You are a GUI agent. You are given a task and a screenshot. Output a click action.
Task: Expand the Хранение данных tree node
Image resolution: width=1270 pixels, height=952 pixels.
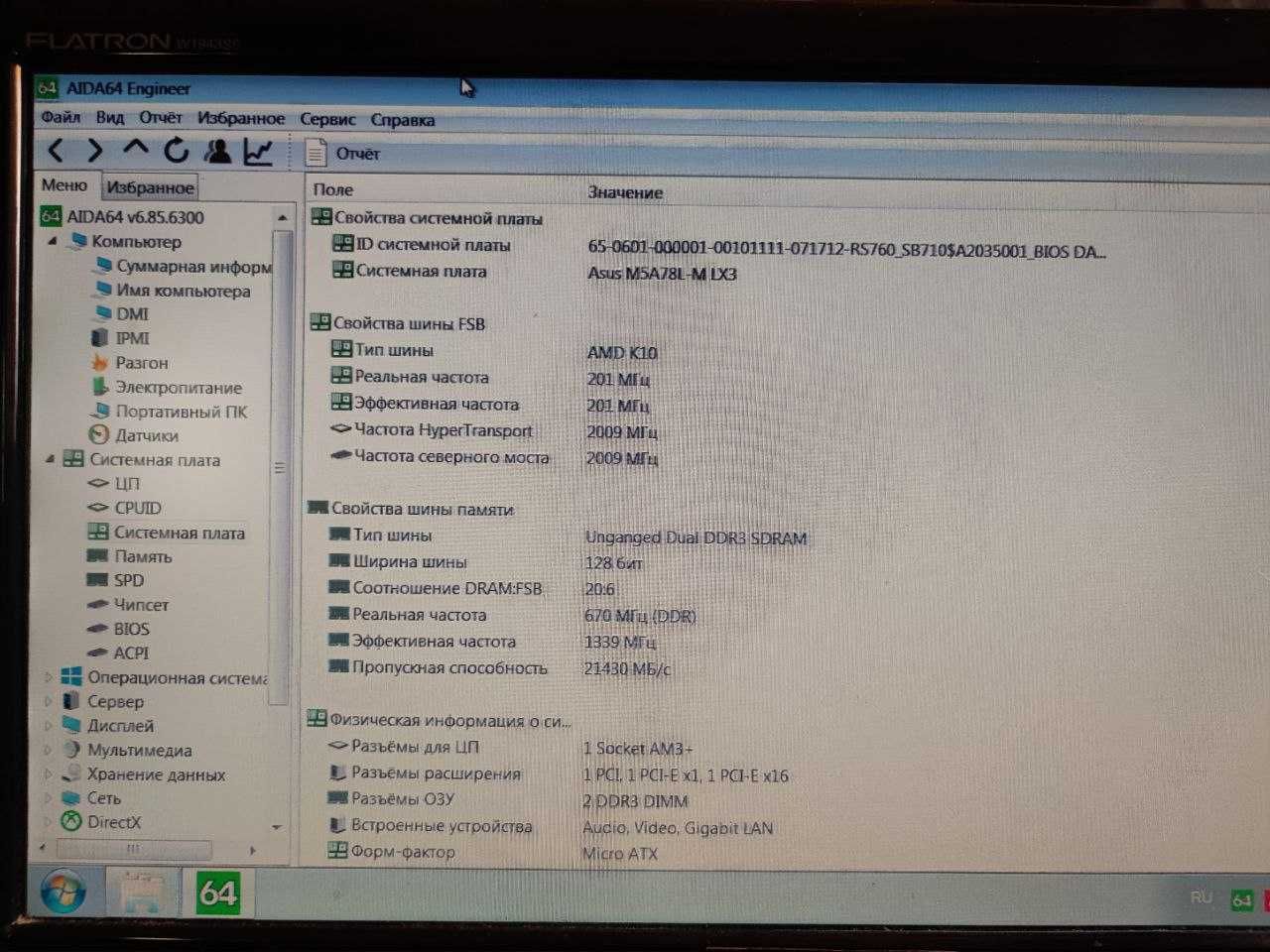[x=49, y=773]
